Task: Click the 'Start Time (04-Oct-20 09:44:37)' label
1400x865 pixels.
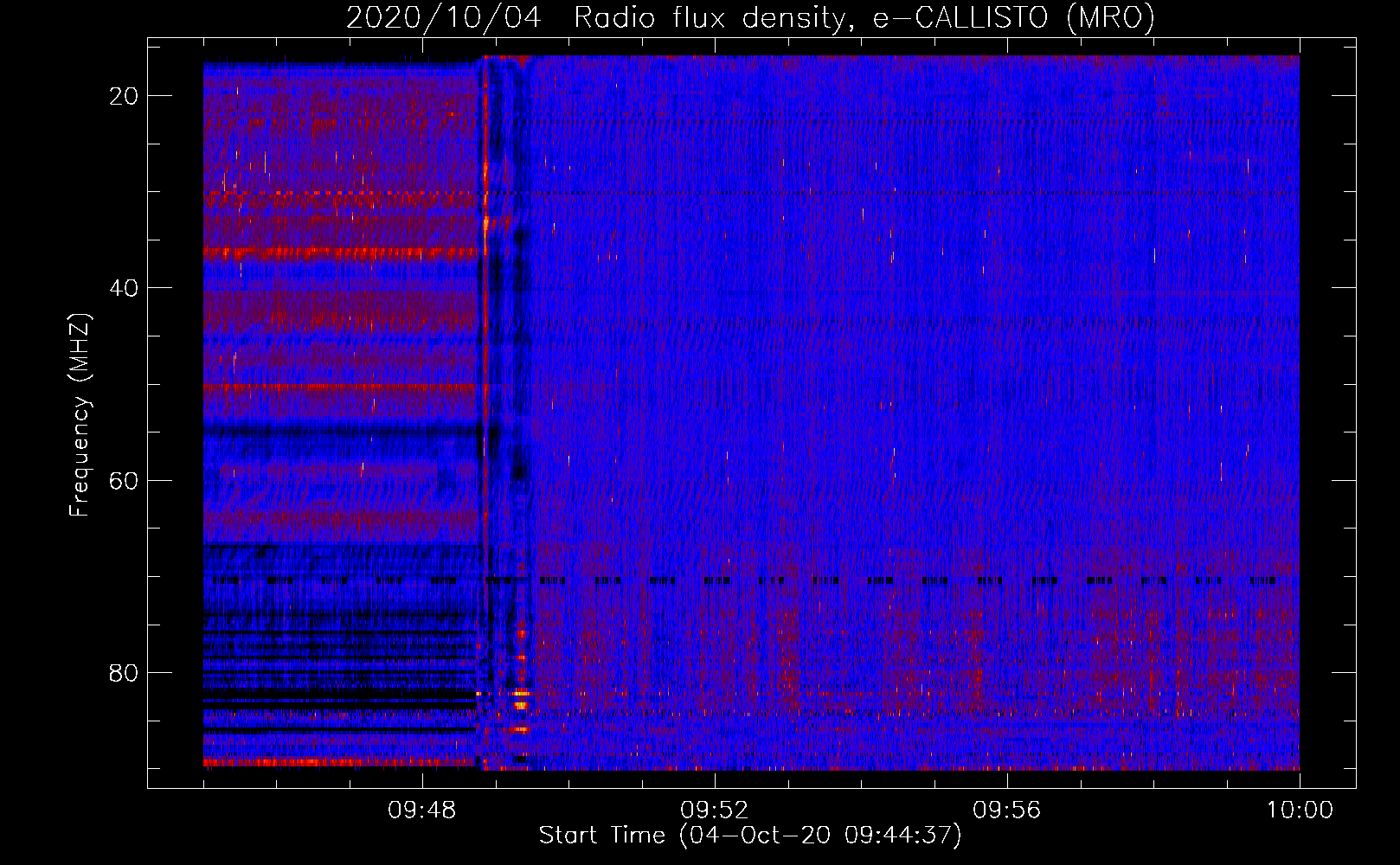Action: [x=750, y=836]
